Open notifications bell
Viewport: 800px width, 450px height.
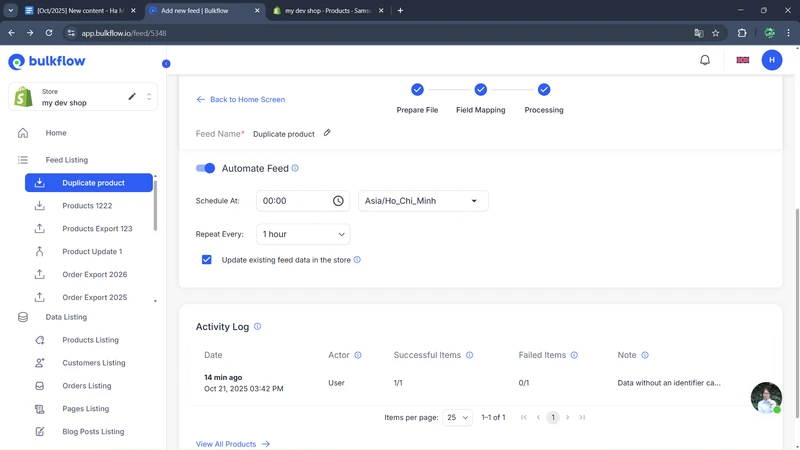pyautogui.click(x=705, y=60)
